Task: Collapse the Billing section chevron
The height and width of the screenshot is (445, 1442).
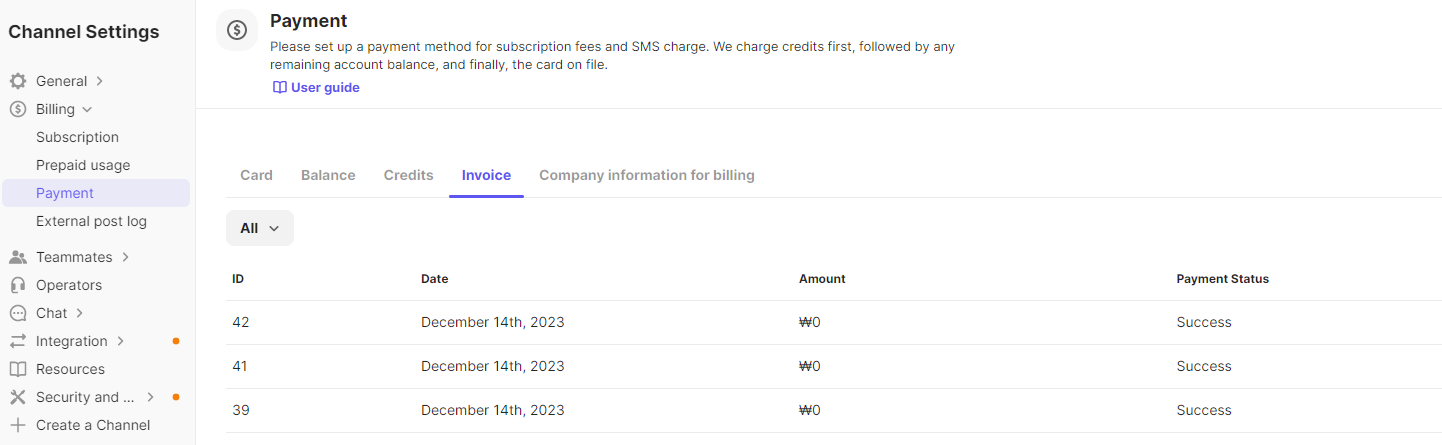Action: [x=87, y=109]
